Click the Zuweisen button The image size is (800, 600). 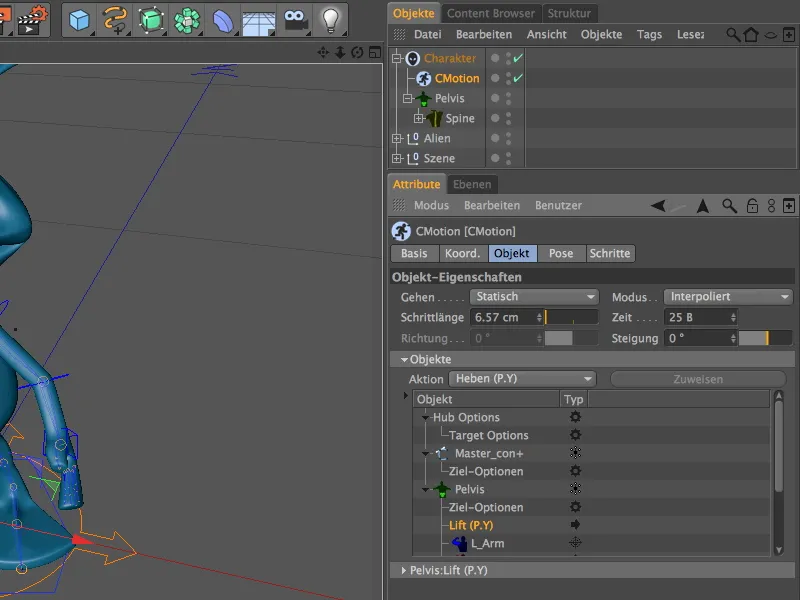point(696,379)
